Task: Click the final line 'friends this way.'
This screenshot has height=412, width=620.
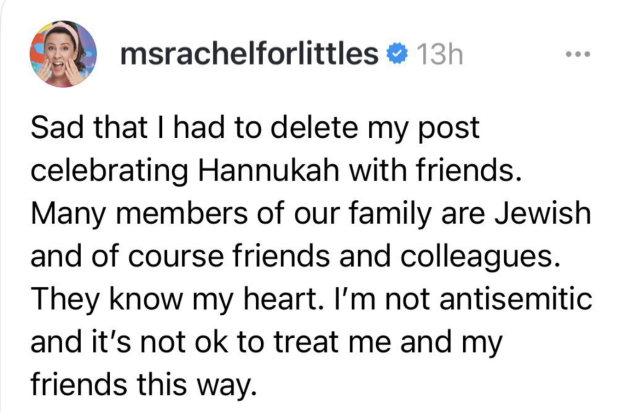Action: tap(144, 383)
